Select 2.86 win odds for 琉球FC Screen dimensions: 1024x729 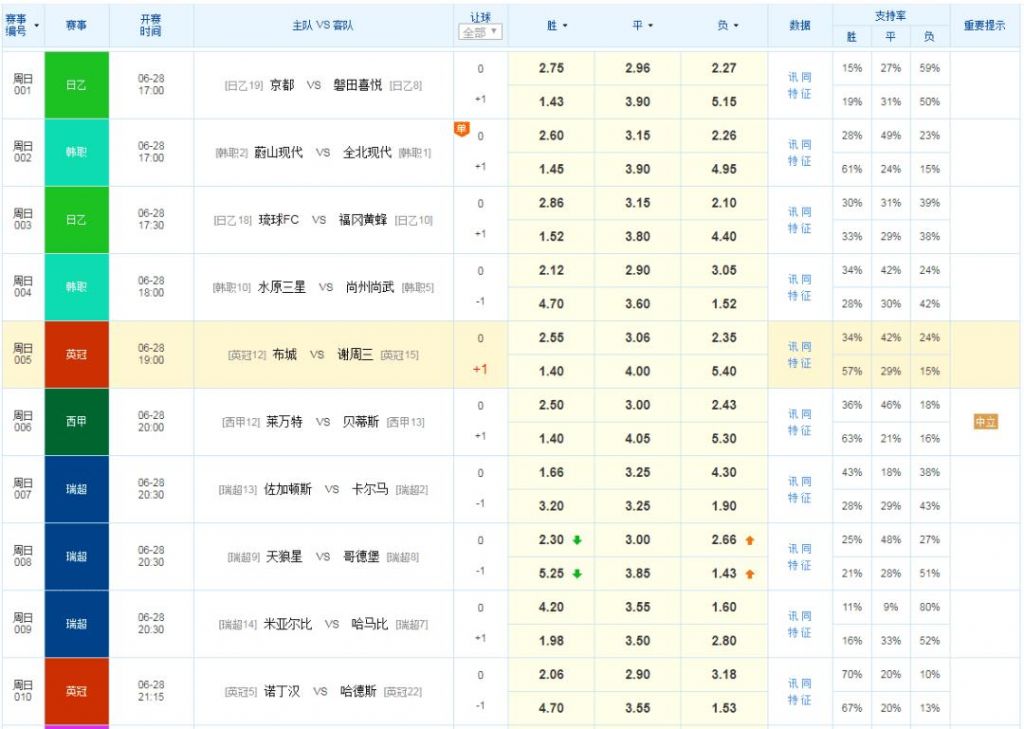click(551, 203)
